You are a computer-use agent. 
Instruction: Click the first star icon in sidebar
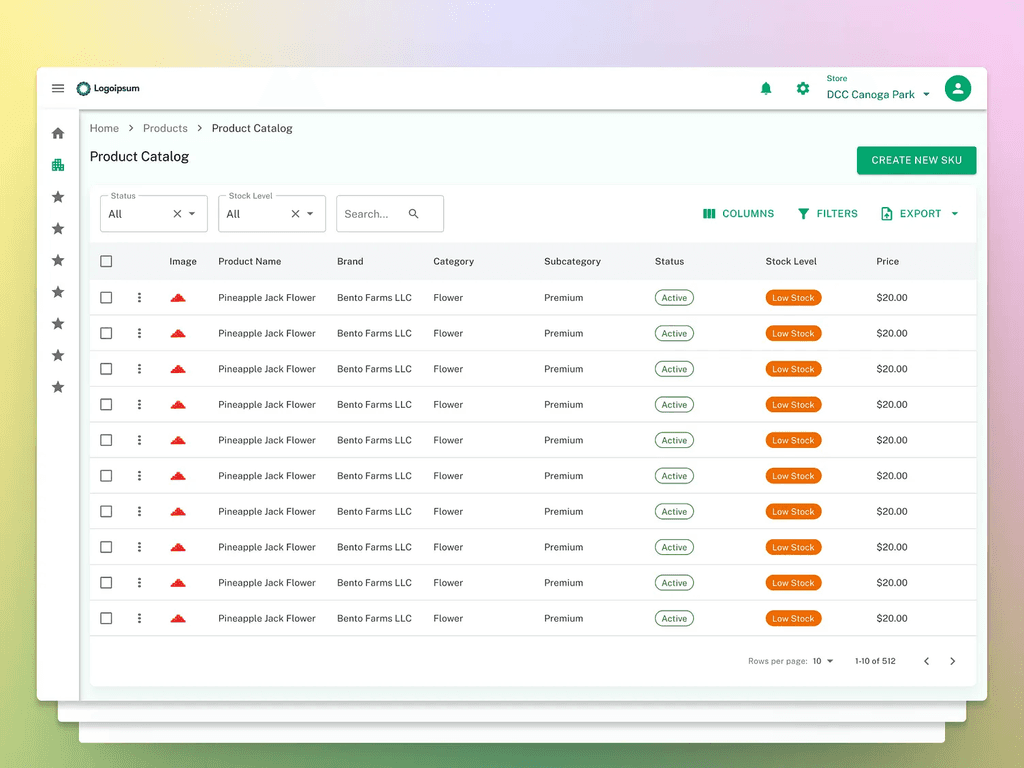[x=58, y=197]
